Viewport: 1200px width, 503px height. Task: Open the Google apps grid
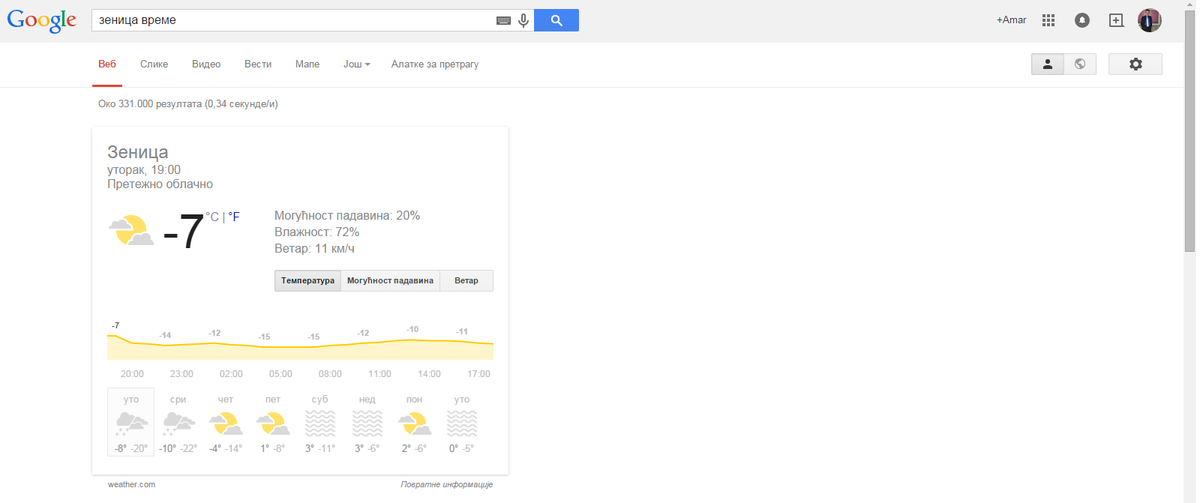pyautogui.click(x=1049, y=20)
